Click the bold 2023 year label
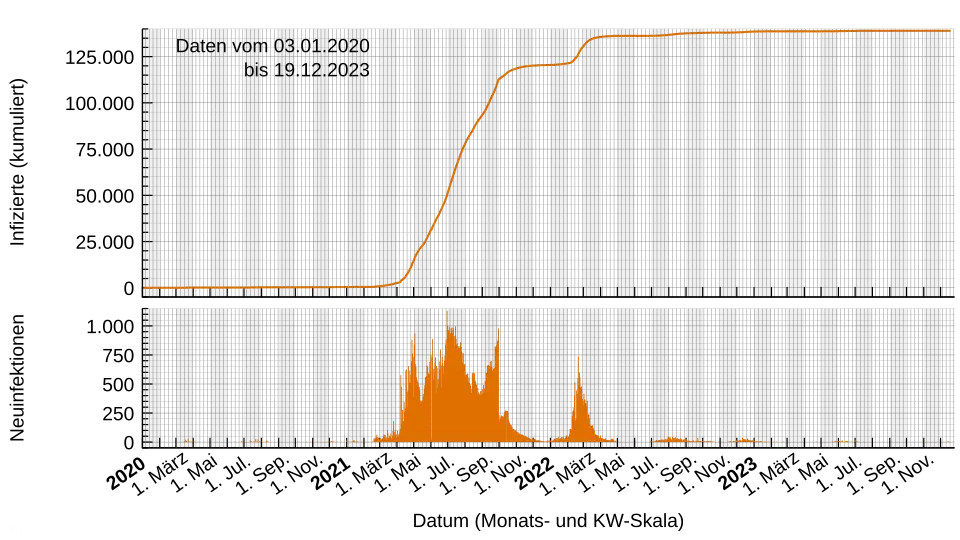 pyautogui.click(x=738, y=474)
